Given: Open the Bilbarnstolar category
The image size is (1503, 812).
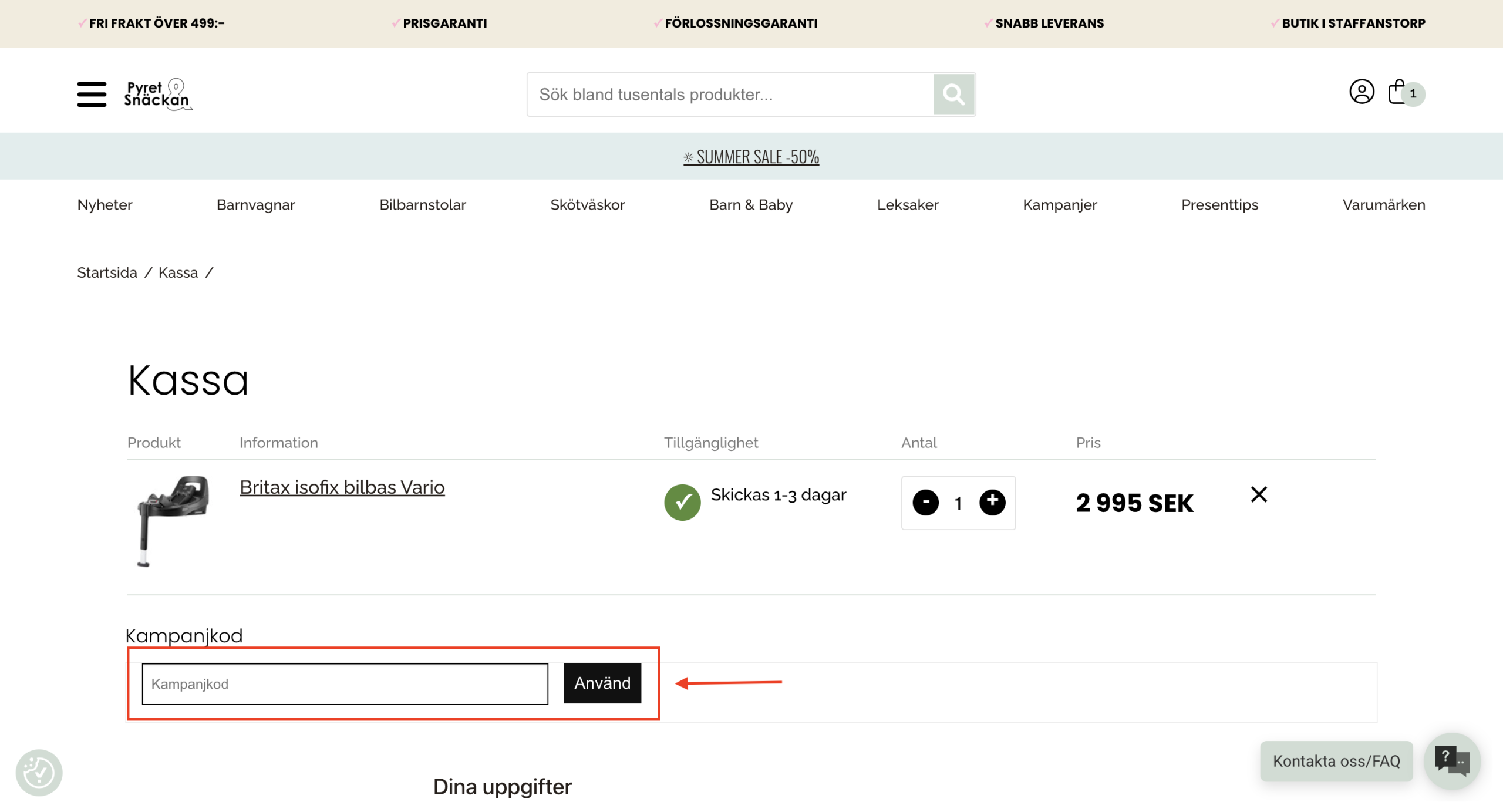Looking at the screenshot, I should click(x=423, y=205).
